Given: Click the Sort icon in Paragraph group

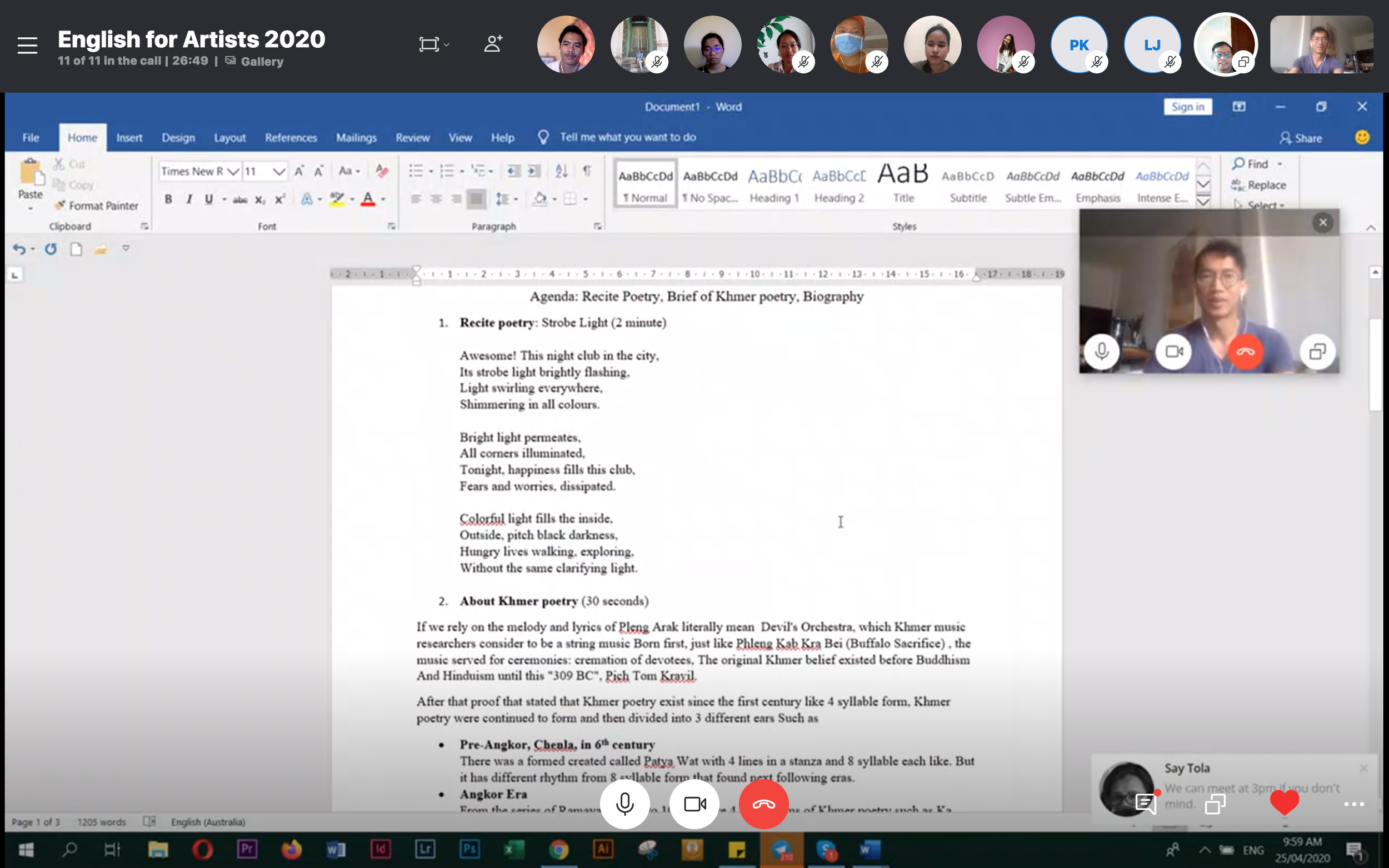Looking at the screenshot, I should (x=562, y=170).
